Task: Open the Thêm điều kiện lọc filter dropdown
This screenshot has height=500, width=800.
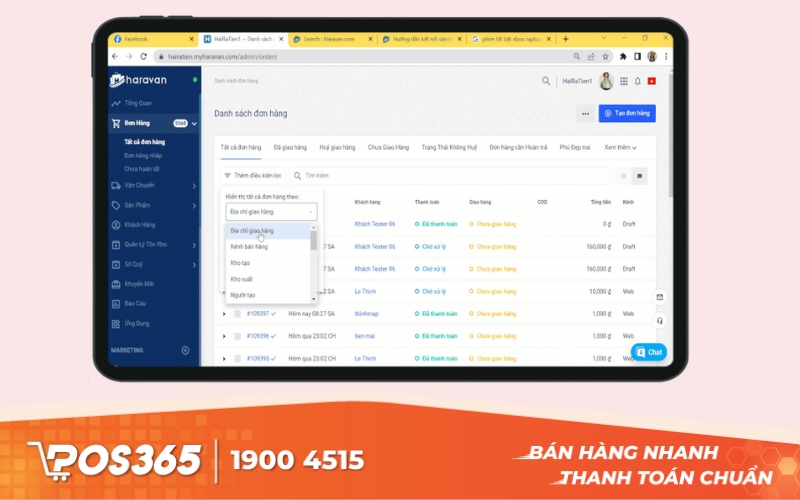Action: [x=253, y=176]
